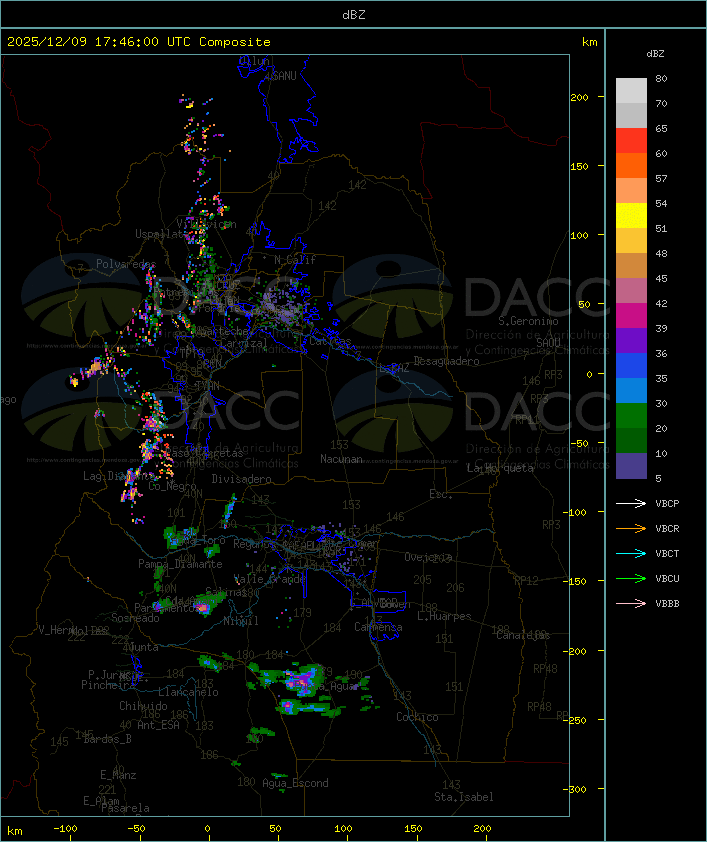Click the Sta.Isabel map label

click(464, 797)
